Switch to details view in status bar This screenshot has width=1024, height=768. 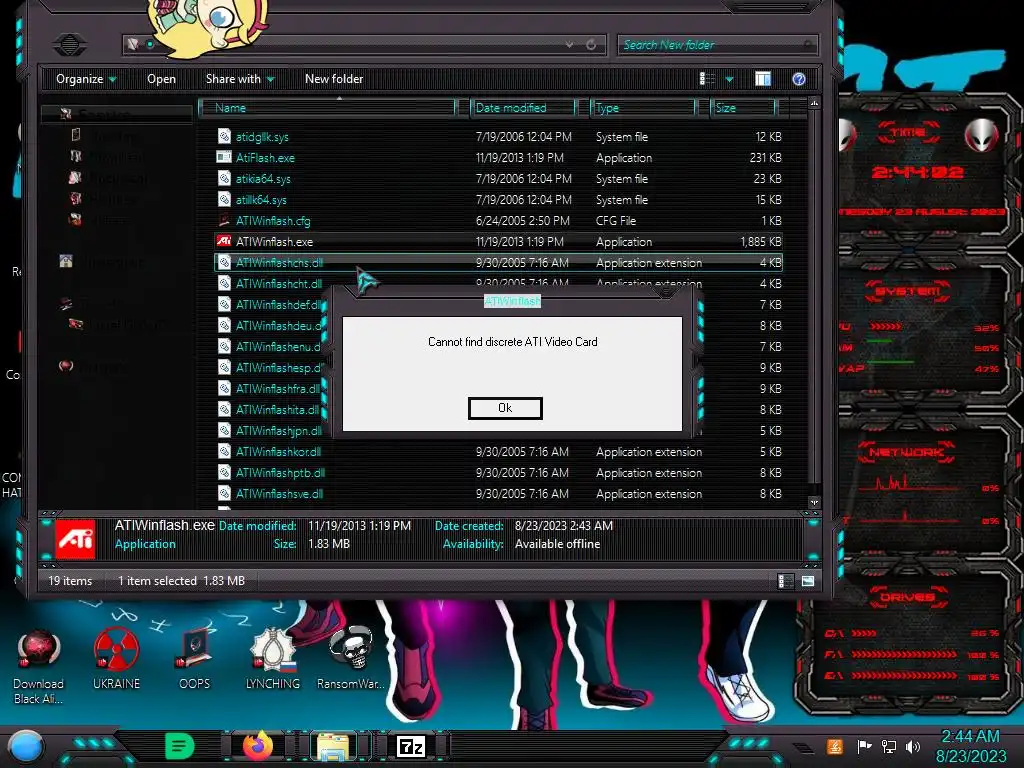(x=786, y=581)
